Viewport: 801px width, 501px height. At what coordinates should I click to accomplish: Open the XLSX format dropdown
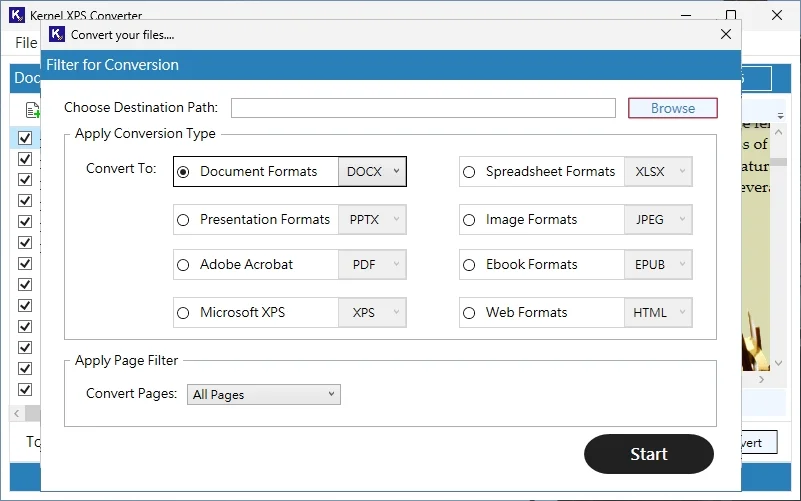click(x=658, y=172)
